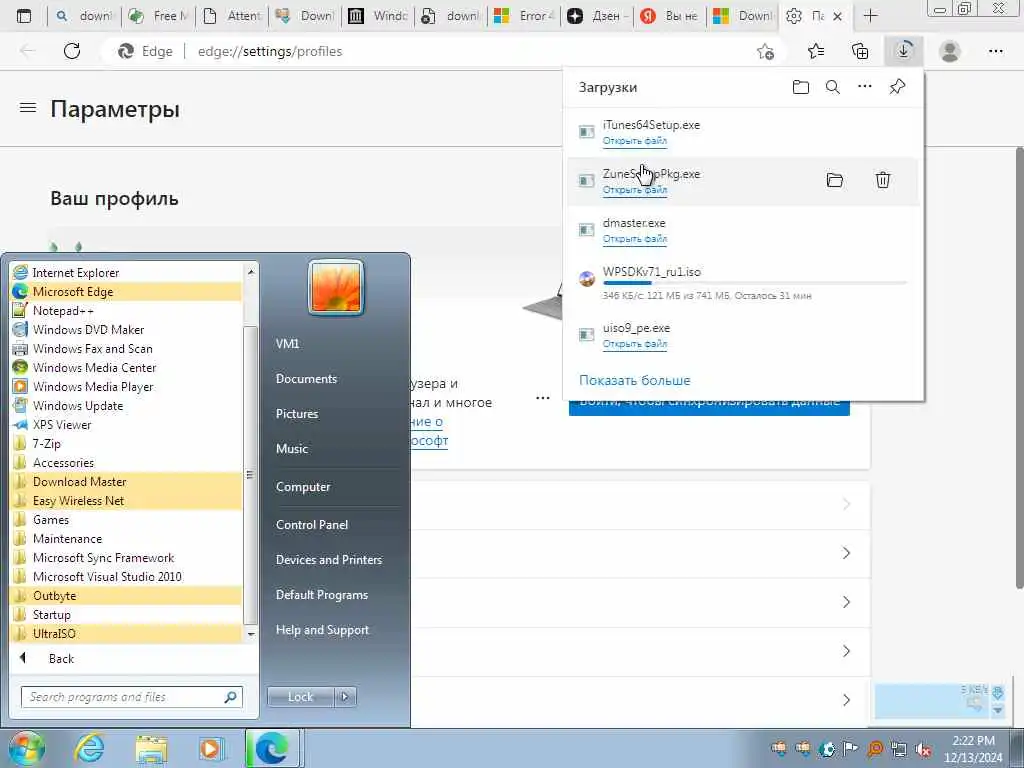Click the Lock button in Start menu
This screenshot has width=1024, height=768.
click(x=300, y=697)
